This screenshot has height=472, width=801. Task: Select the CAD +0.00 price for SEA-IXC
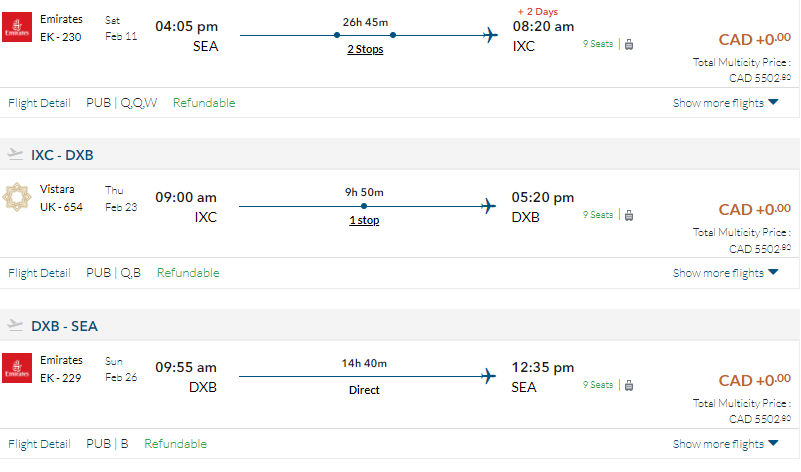755,39
